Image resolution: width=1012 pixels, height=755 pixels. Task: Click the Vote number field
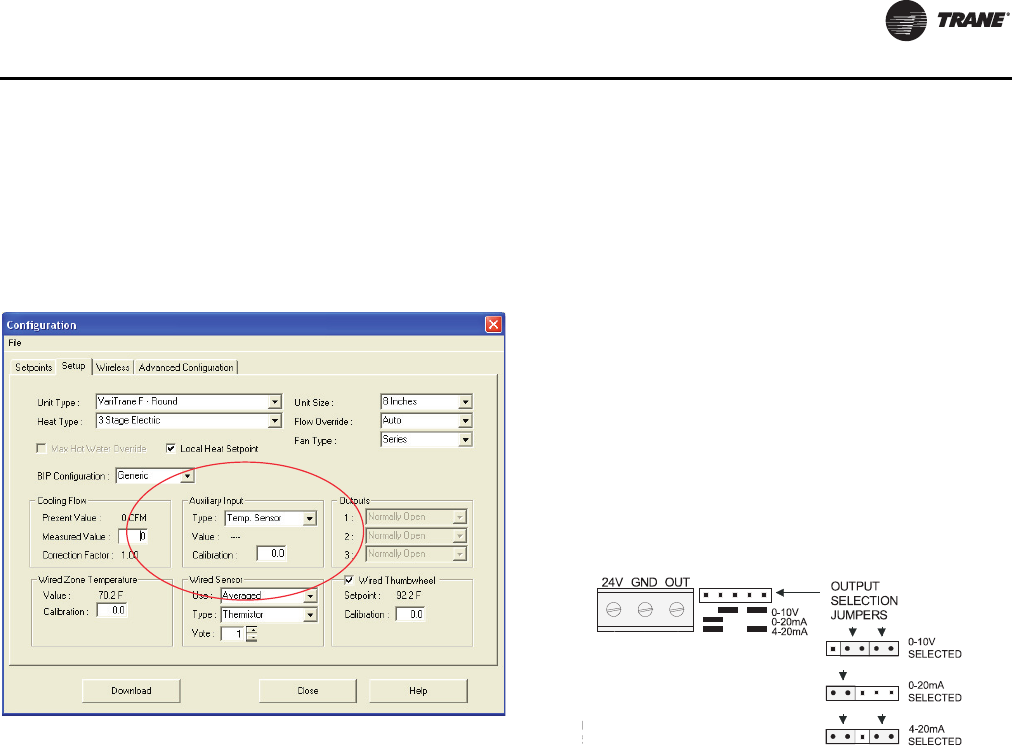pyautogui.click(x=233, y=634)
